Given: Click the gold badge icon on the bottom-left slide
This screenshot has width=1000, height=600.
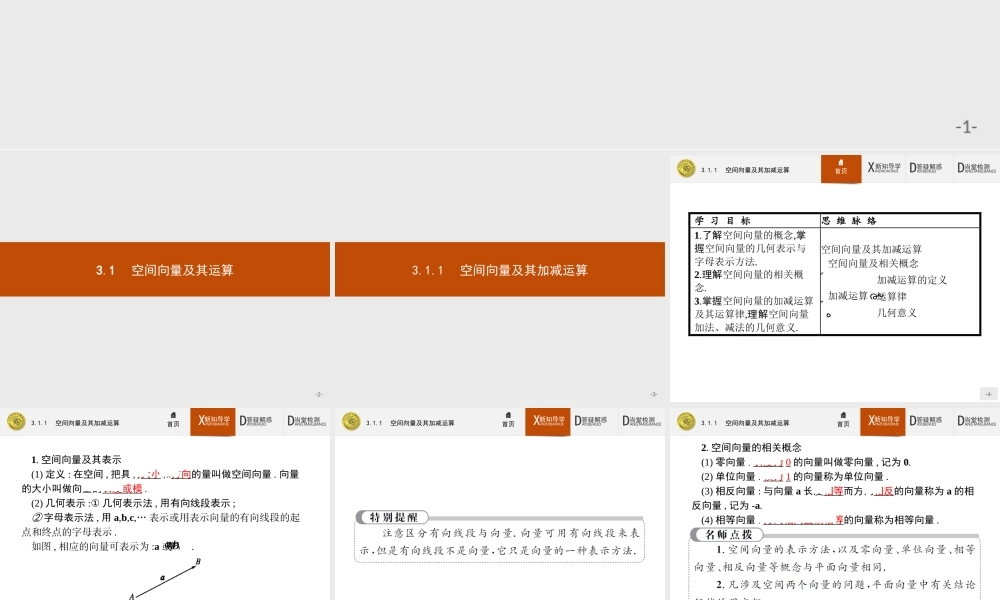Looking at the screenshot, I should (16, 421).
